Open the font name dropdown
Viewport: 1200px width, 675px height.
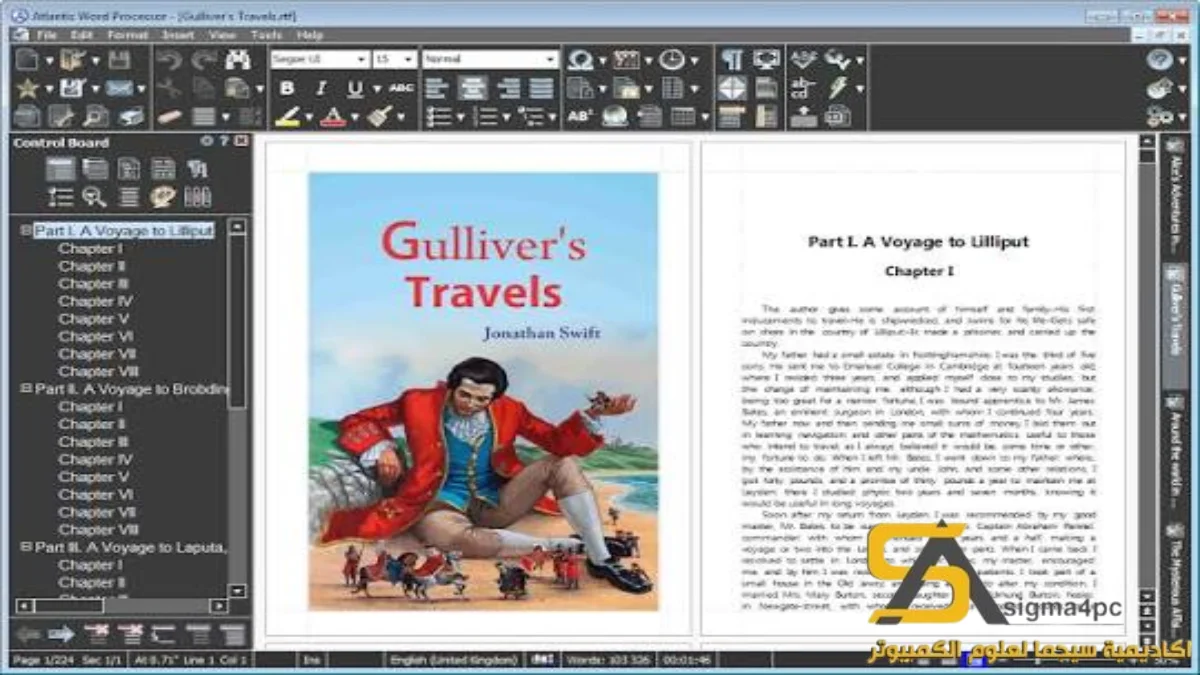361,60
